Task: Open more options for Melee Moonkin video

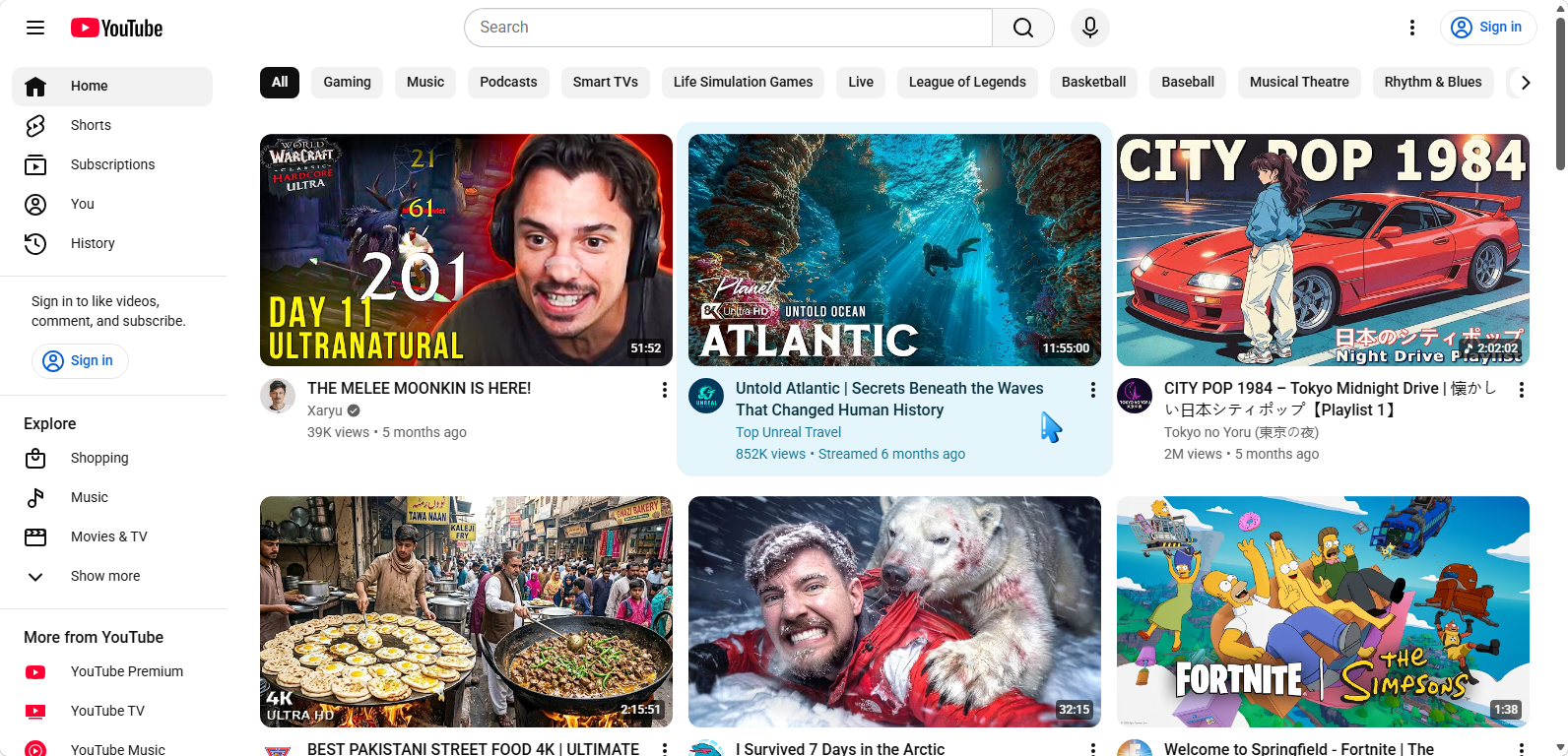Action: click(665, 390)
